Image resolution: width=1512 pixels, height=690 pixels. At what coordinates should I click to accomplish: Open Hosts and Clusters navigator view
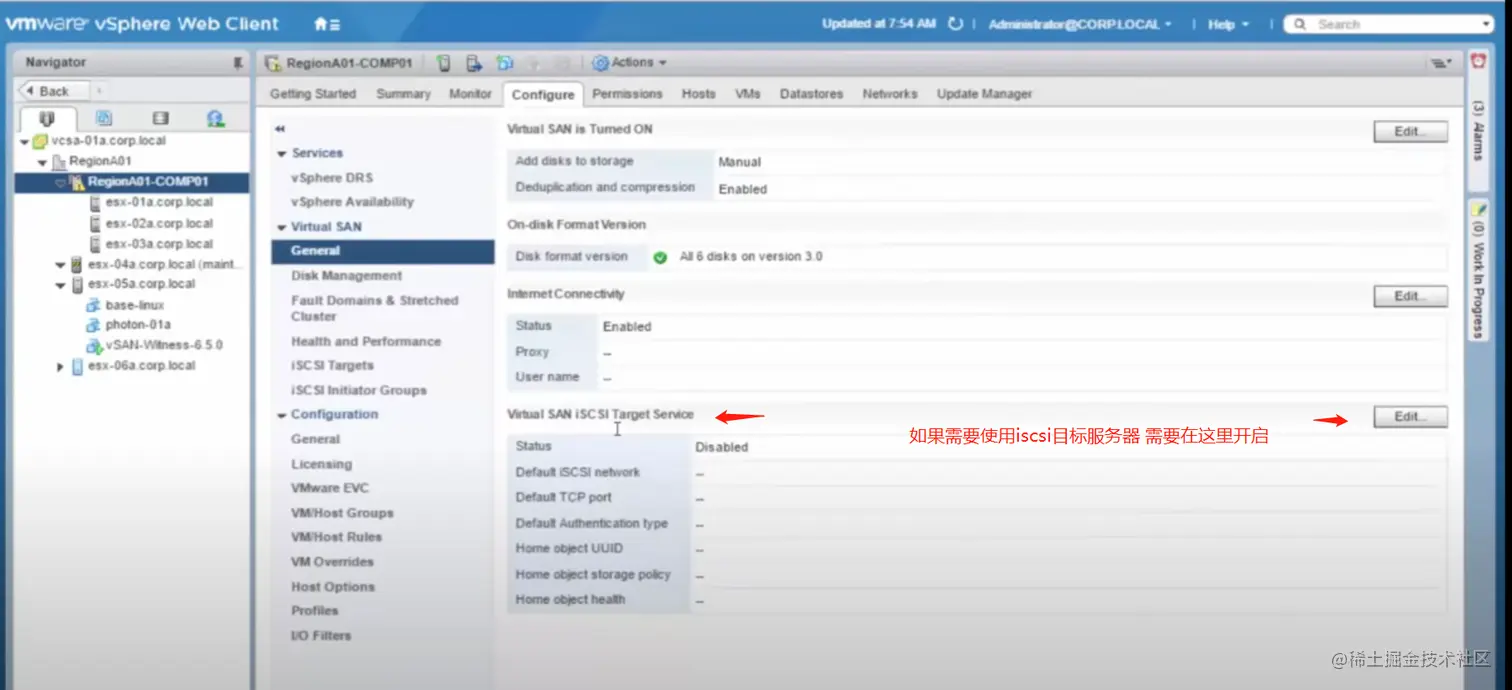[47, 118]
